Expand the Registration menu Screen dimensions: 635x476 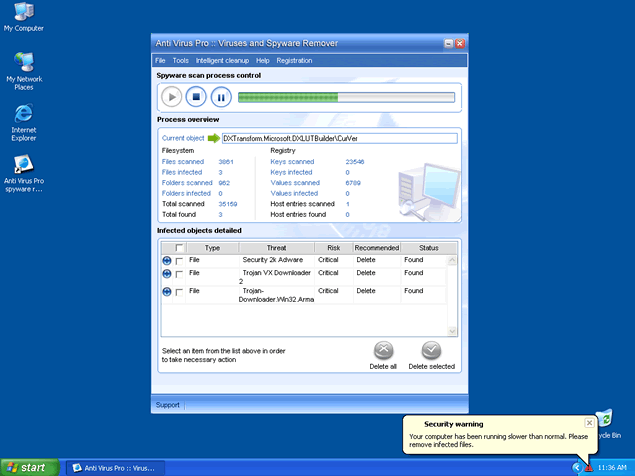(x=294, y=61)
